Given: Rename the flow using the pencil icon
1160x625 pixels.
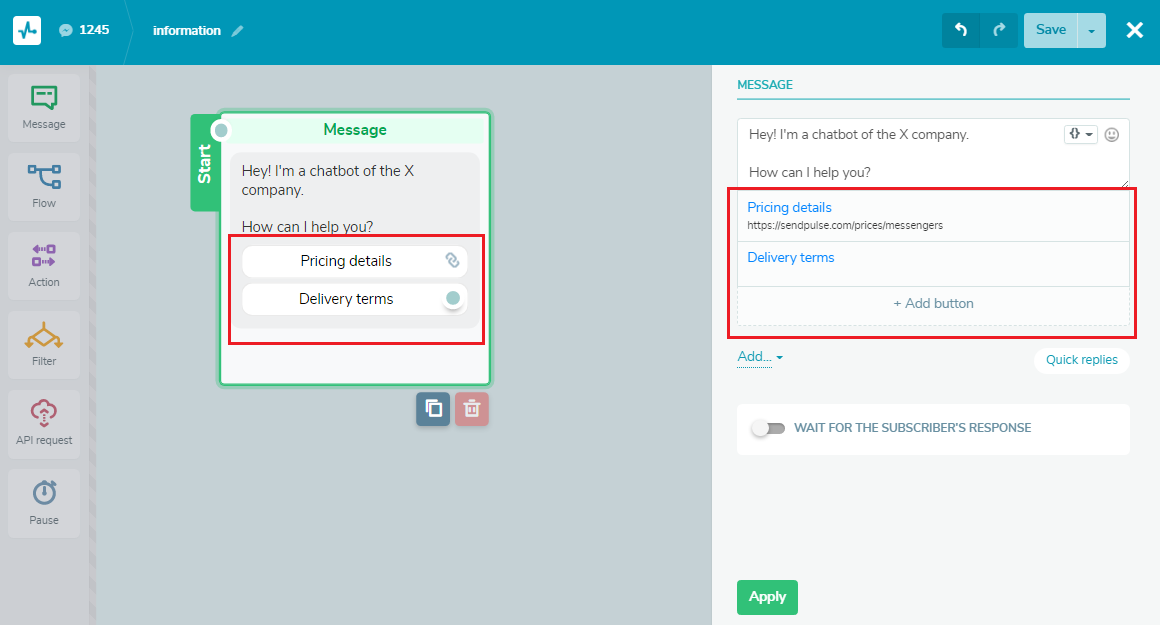Looking at the screenshot, I should coord(238,30).
